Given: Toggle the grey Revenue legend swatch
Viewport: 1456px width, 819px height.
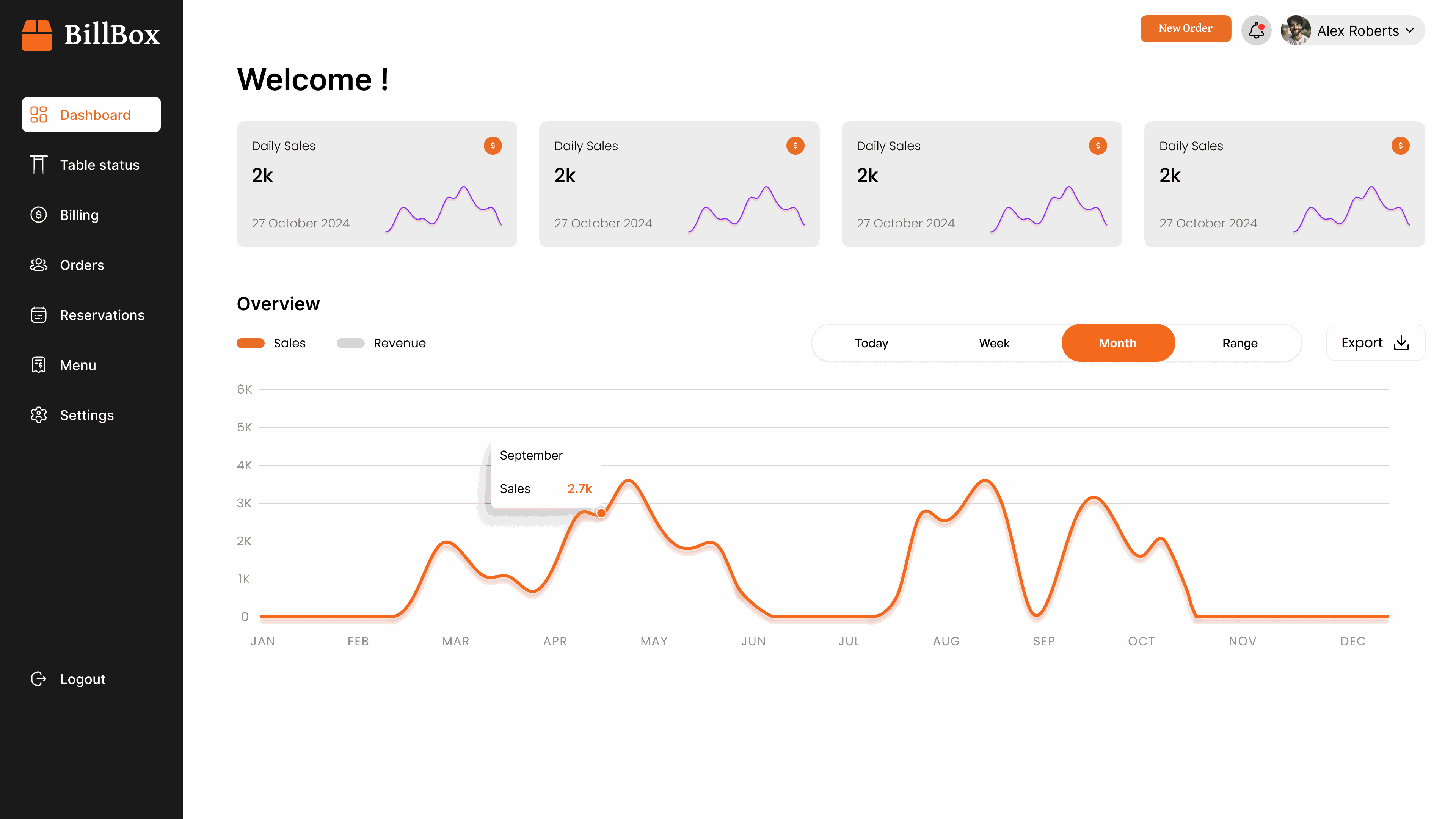Looking at the screenshot, I should 350,343.
